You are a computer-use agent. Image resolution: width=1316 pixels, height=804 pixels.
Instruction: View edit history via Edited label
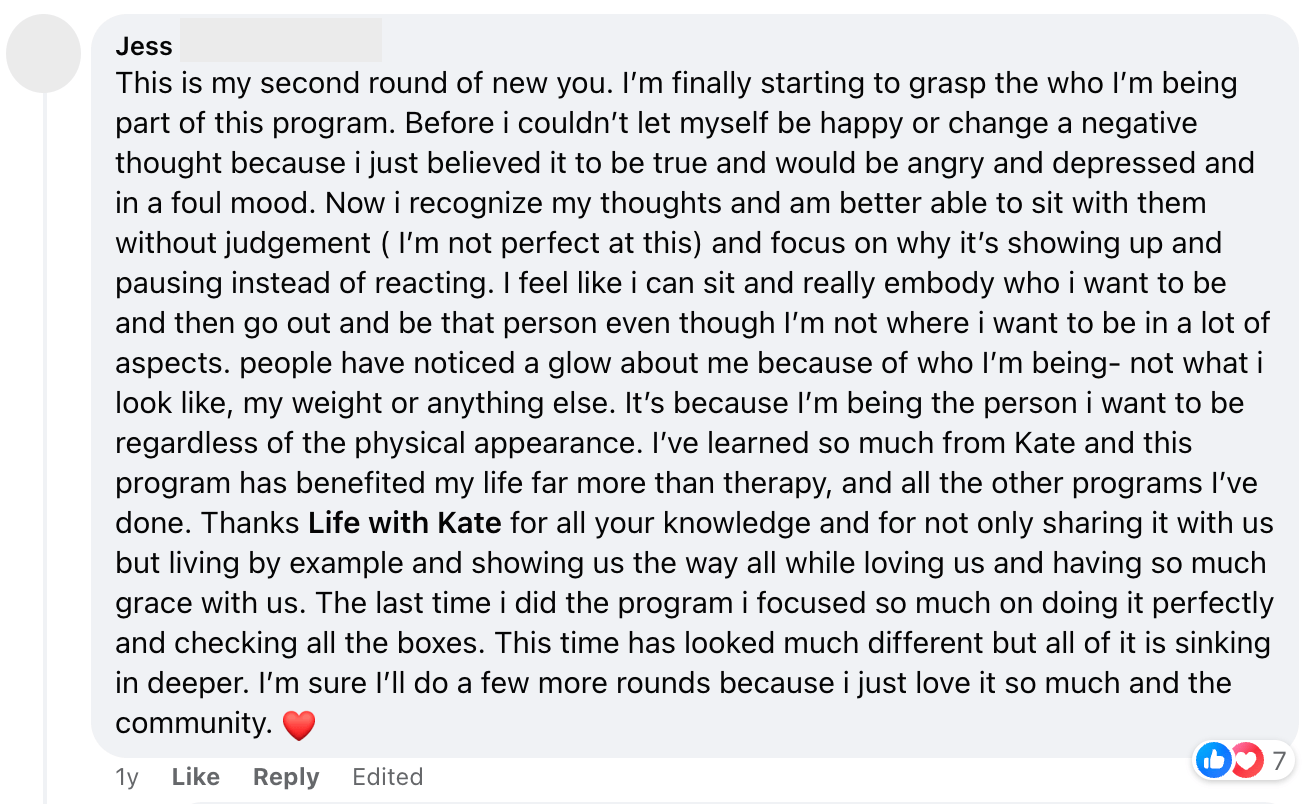tap(387, 777)
